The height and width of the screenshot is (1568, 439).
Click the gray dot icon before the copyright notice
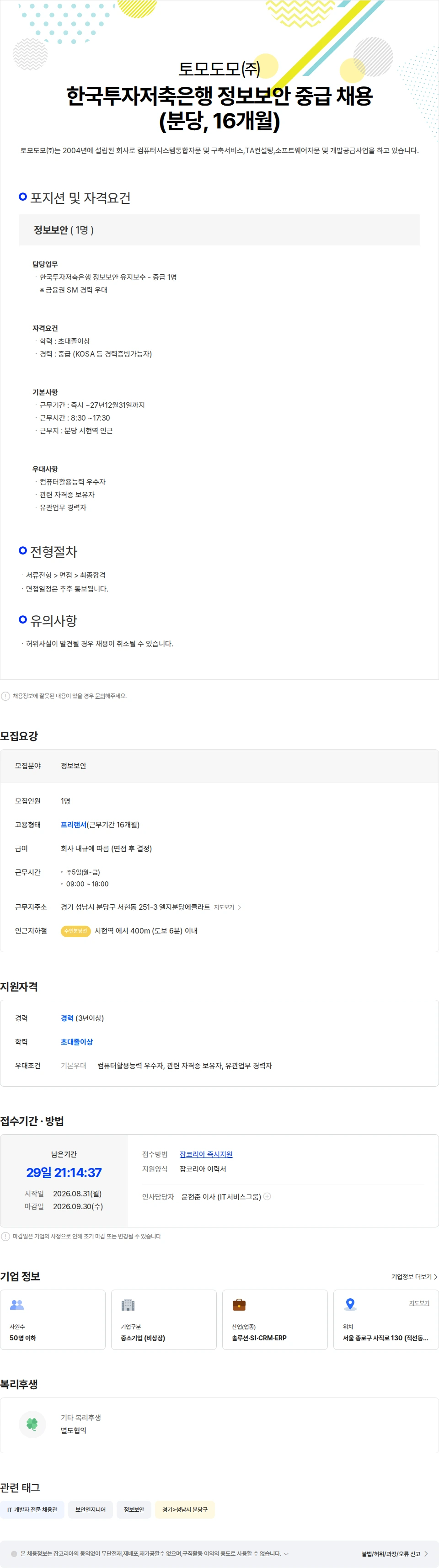pos(14,1553)
